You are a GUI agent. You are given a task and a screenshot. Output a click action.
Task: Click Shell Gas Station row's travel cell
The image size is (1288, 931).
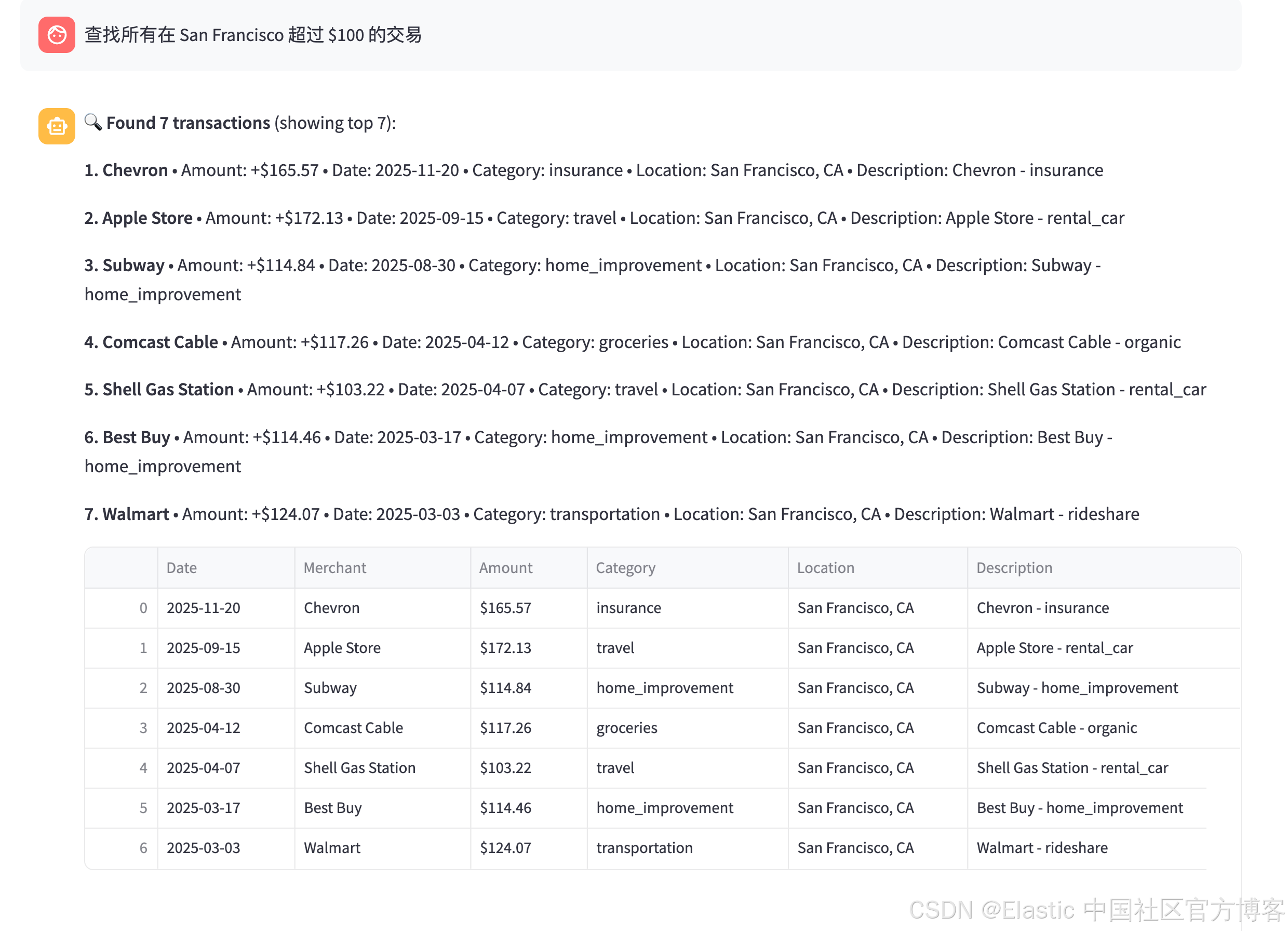pos(688,768)
